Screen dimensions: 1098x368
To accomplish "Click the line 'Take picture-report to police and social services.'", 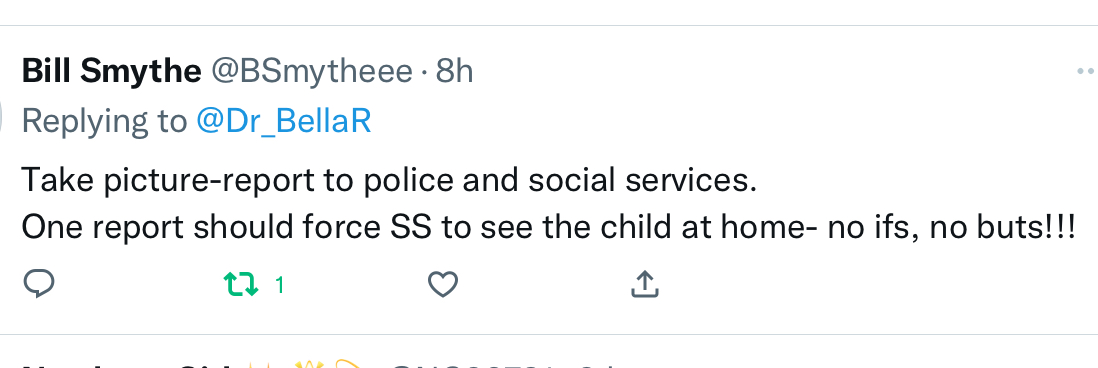I will pyautogui.click(x=389, y=181).
